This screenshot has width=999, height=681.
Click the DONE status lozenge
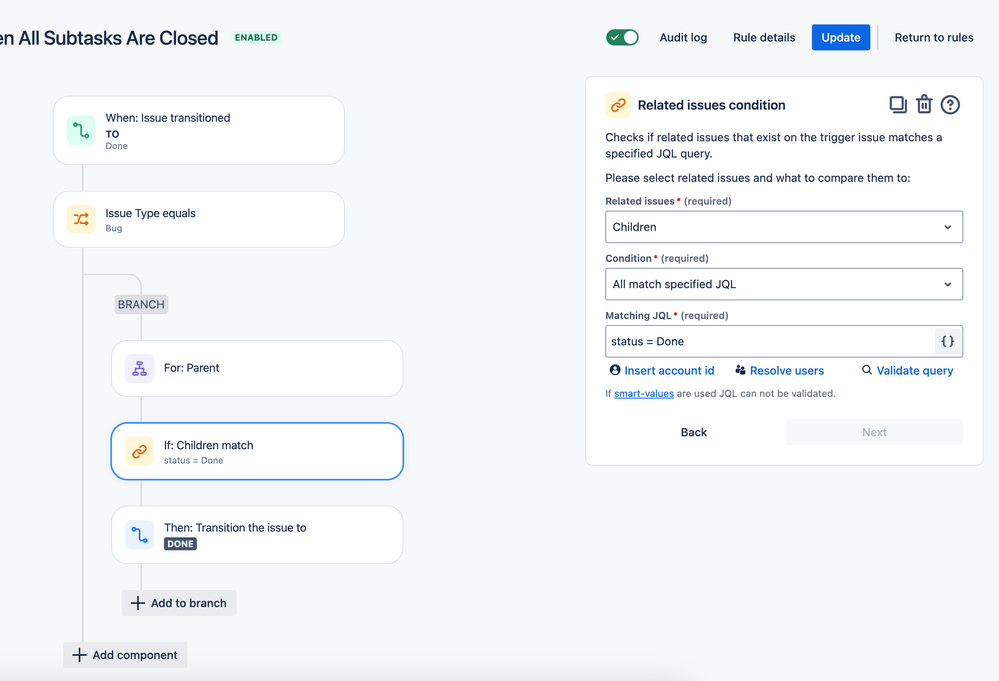[180, 544]
